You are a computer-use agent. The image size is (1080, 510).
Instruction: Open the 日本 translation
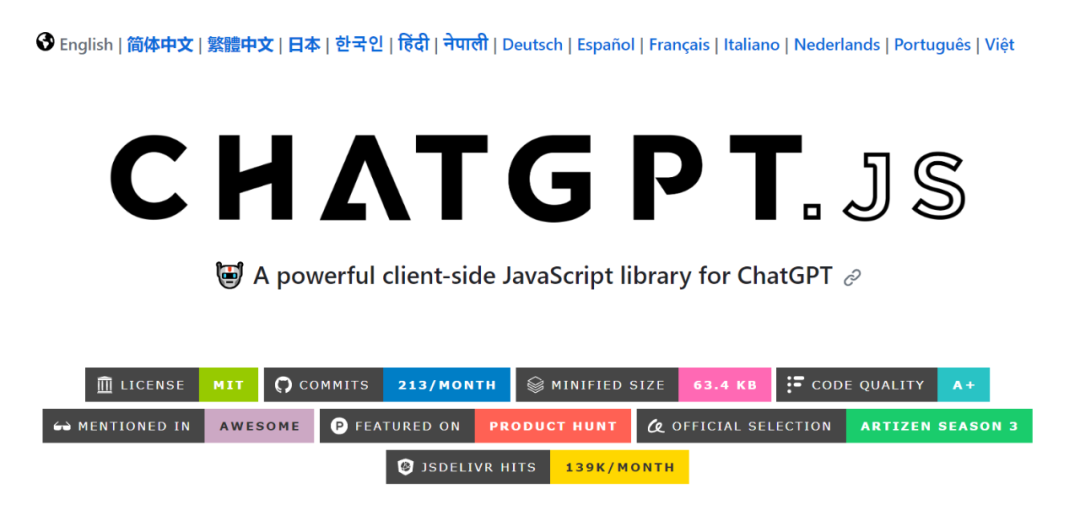tap(304, 45)
